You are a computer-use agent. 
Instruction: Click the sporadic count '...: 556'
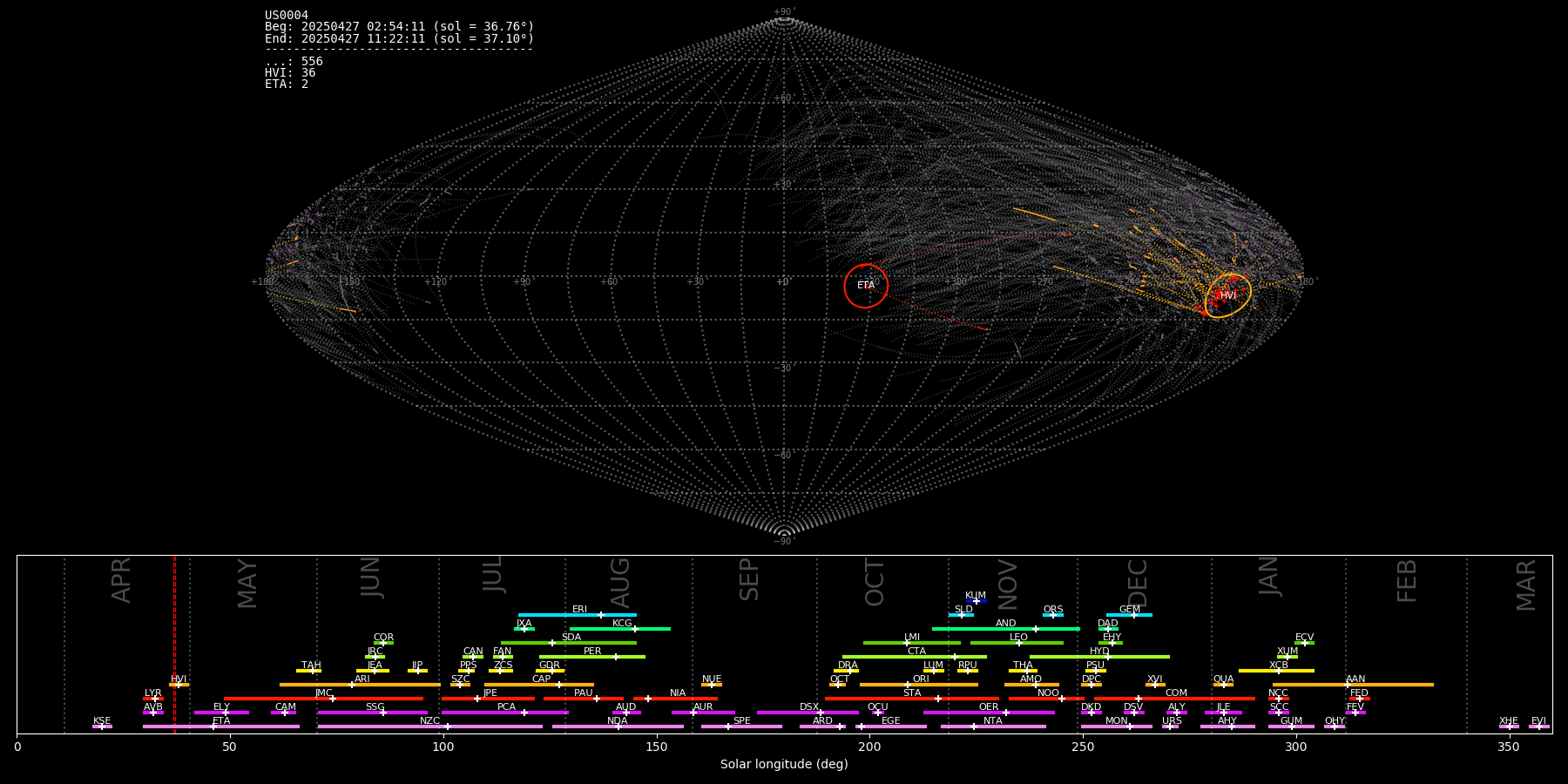click(x=294, y=61)
